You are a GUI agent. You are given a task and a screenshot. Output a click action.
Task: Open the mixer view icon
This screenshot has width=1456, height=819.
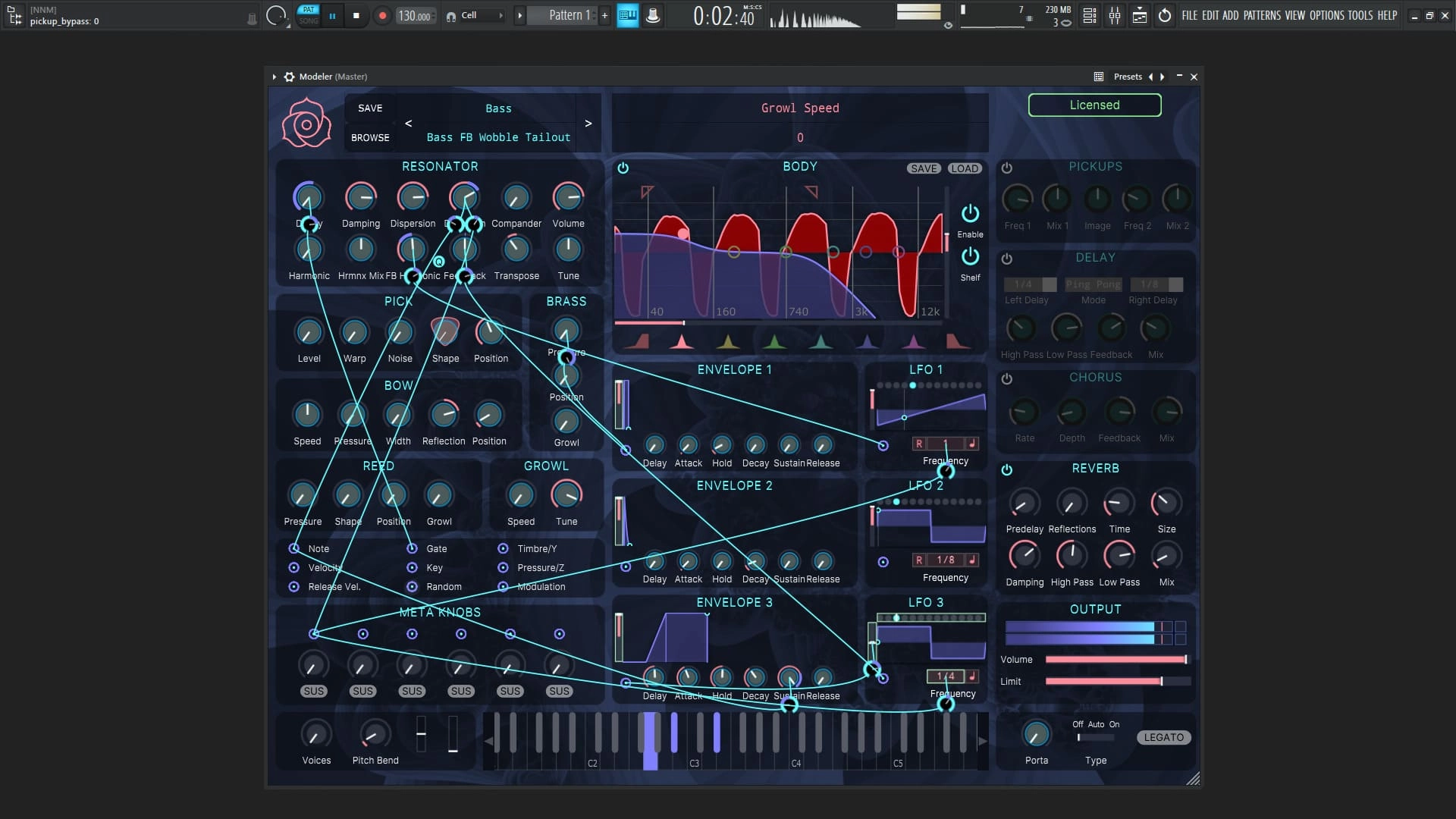click(x=1115, y=15)
